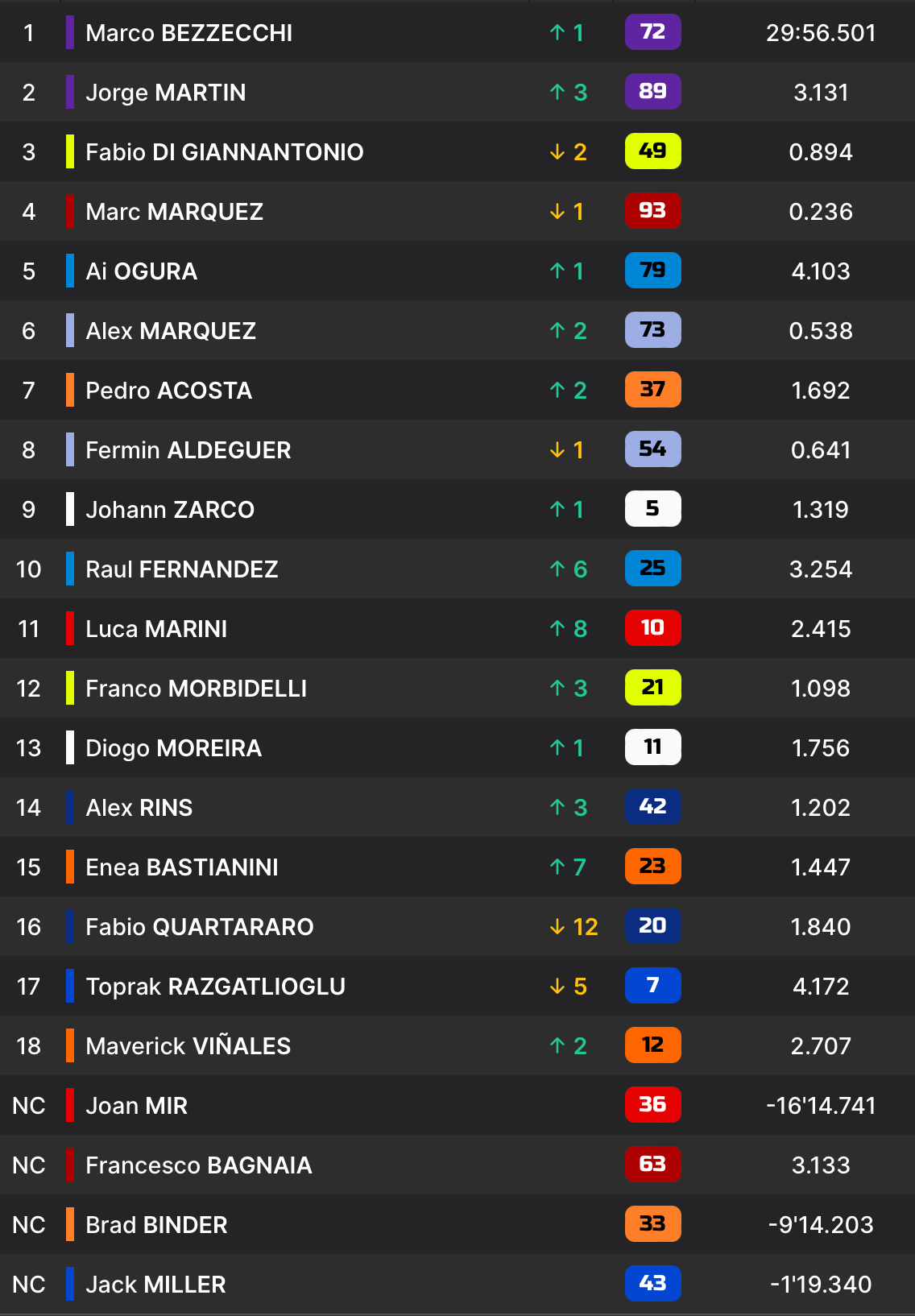Click the down arrow in Razgatlioglu's row
Screen dimensions: 915x1316
click(x=557, y=987)
